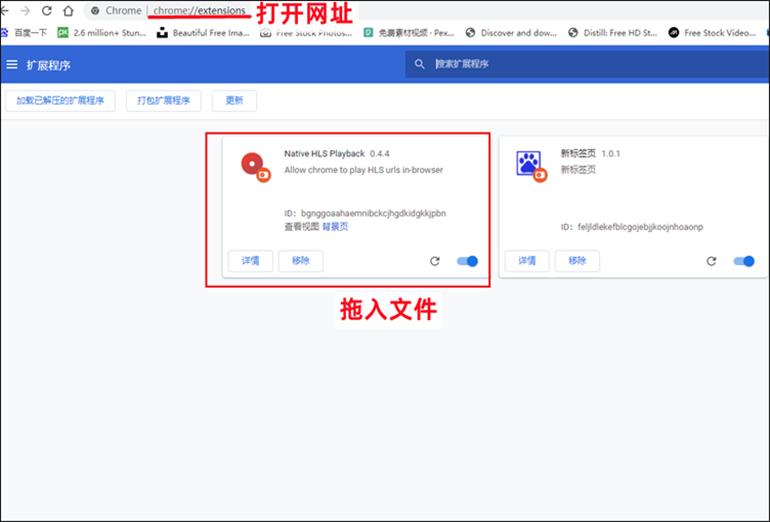The image size is (770, 522).
Task: Open the Discover and dow... bookmark
Action: (511, 33)
